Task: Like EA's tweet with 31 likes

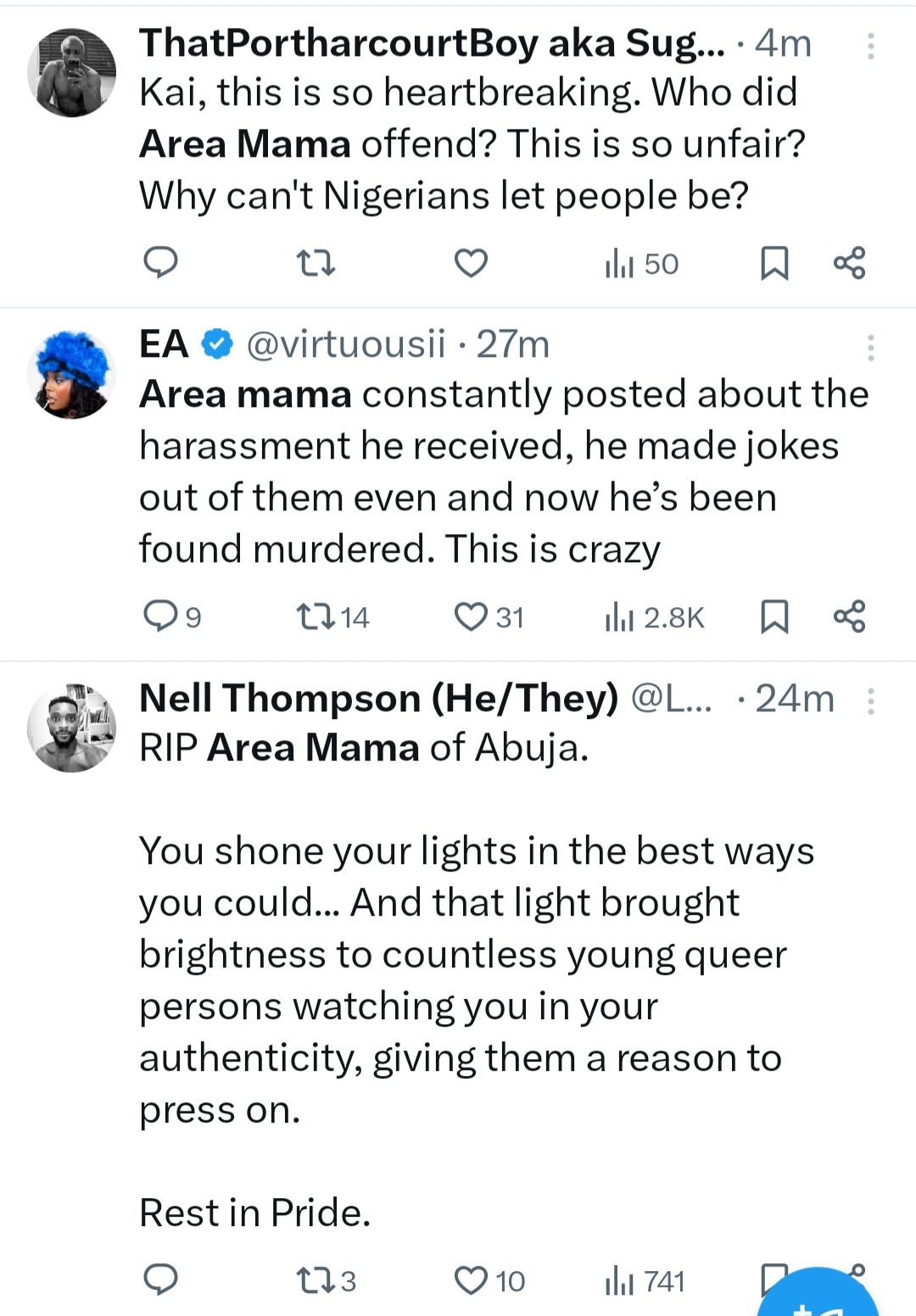Action: click(489, 616)
